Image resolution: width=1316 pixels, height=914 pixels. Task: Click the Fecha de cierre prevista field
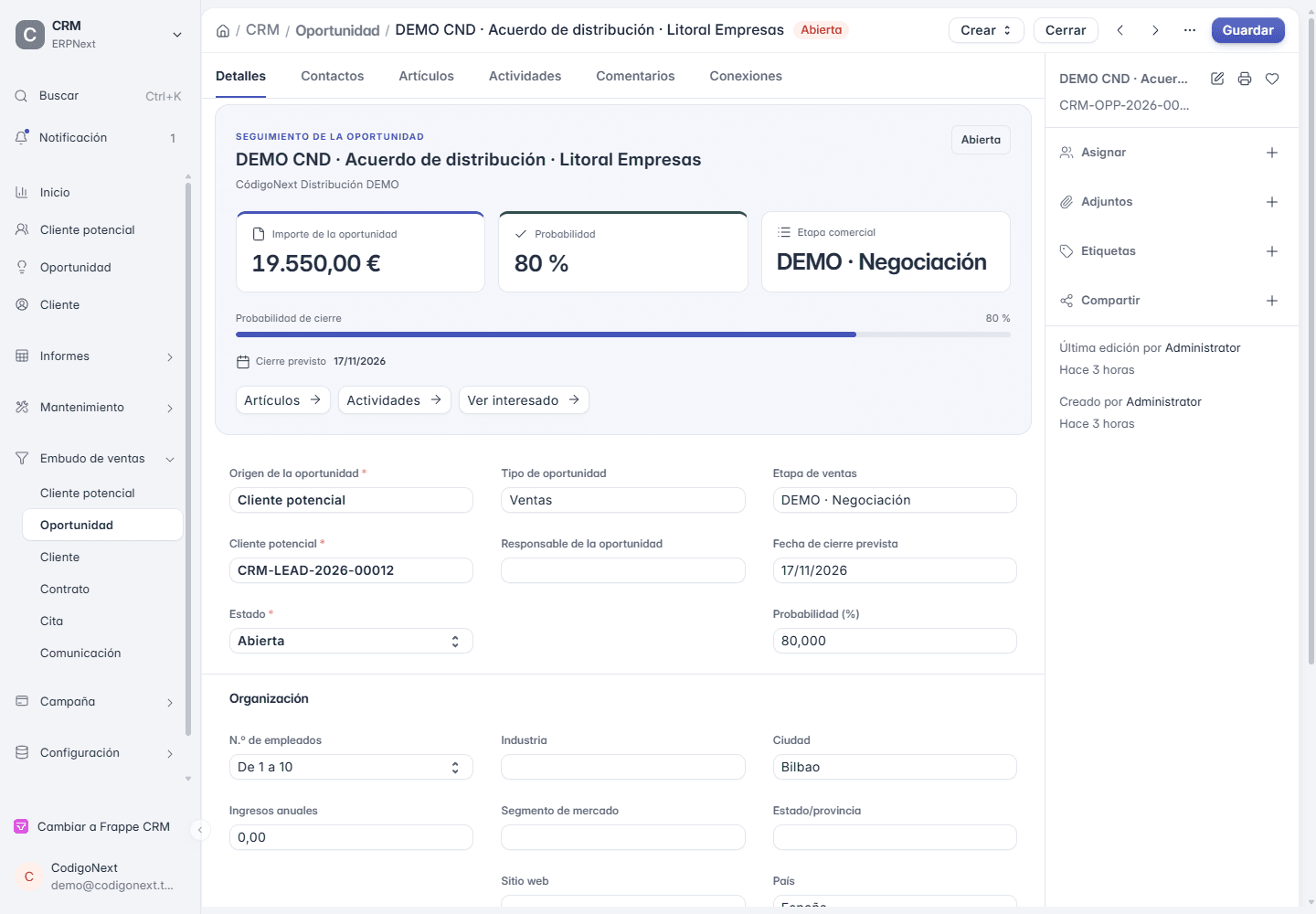[895, 570]
